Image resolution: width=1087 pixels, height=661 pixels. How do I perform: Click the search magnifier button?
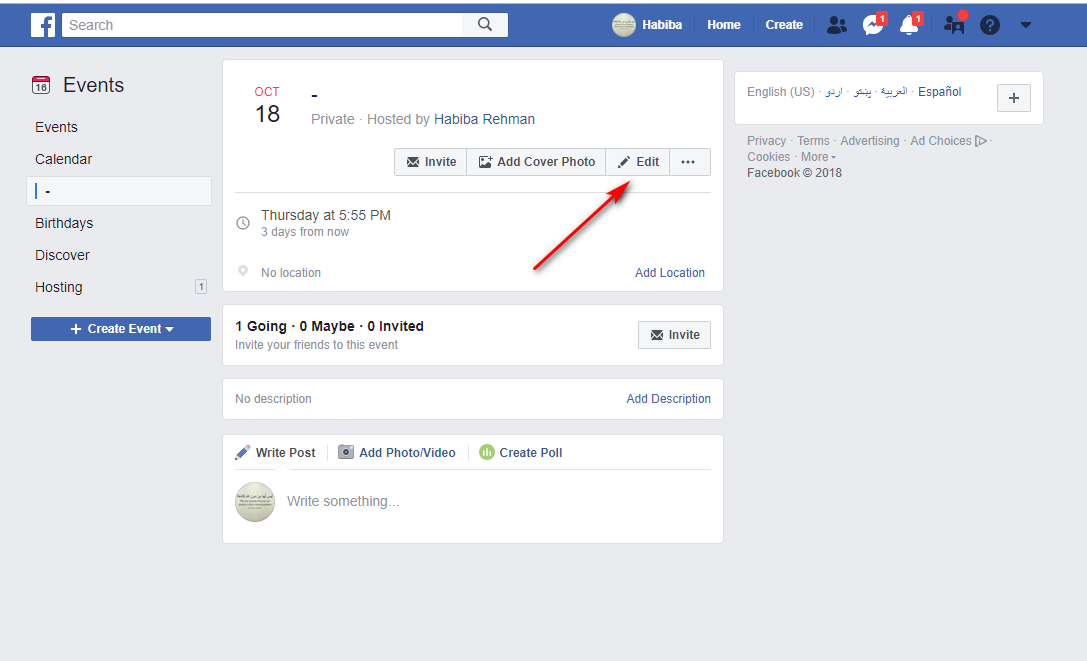coord(485,25)
